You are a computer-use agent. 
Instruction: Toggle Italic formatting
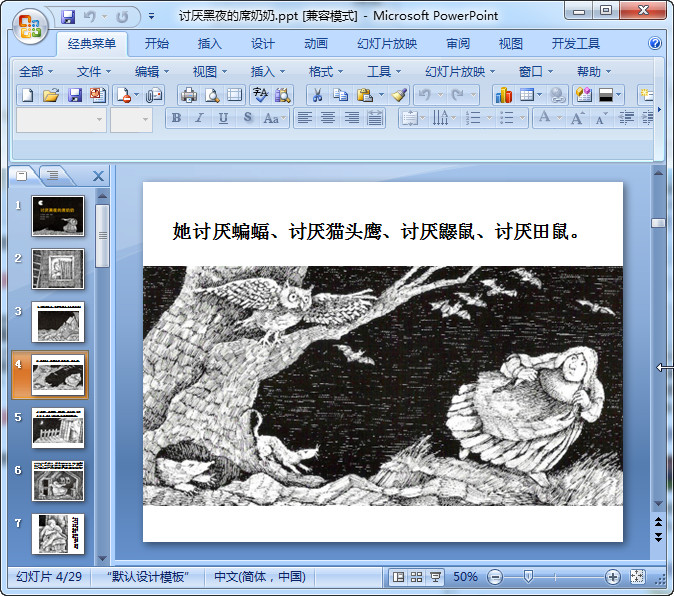(x=199, y=118)
